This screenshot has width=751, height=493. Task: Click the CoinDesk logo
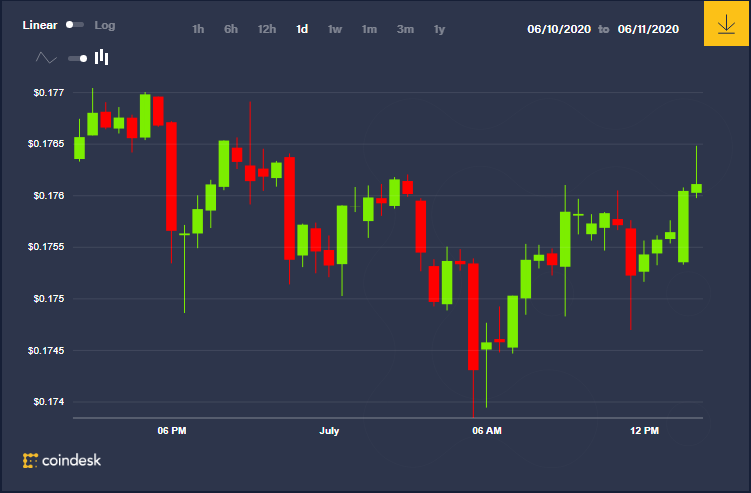(x=62, y=460)
